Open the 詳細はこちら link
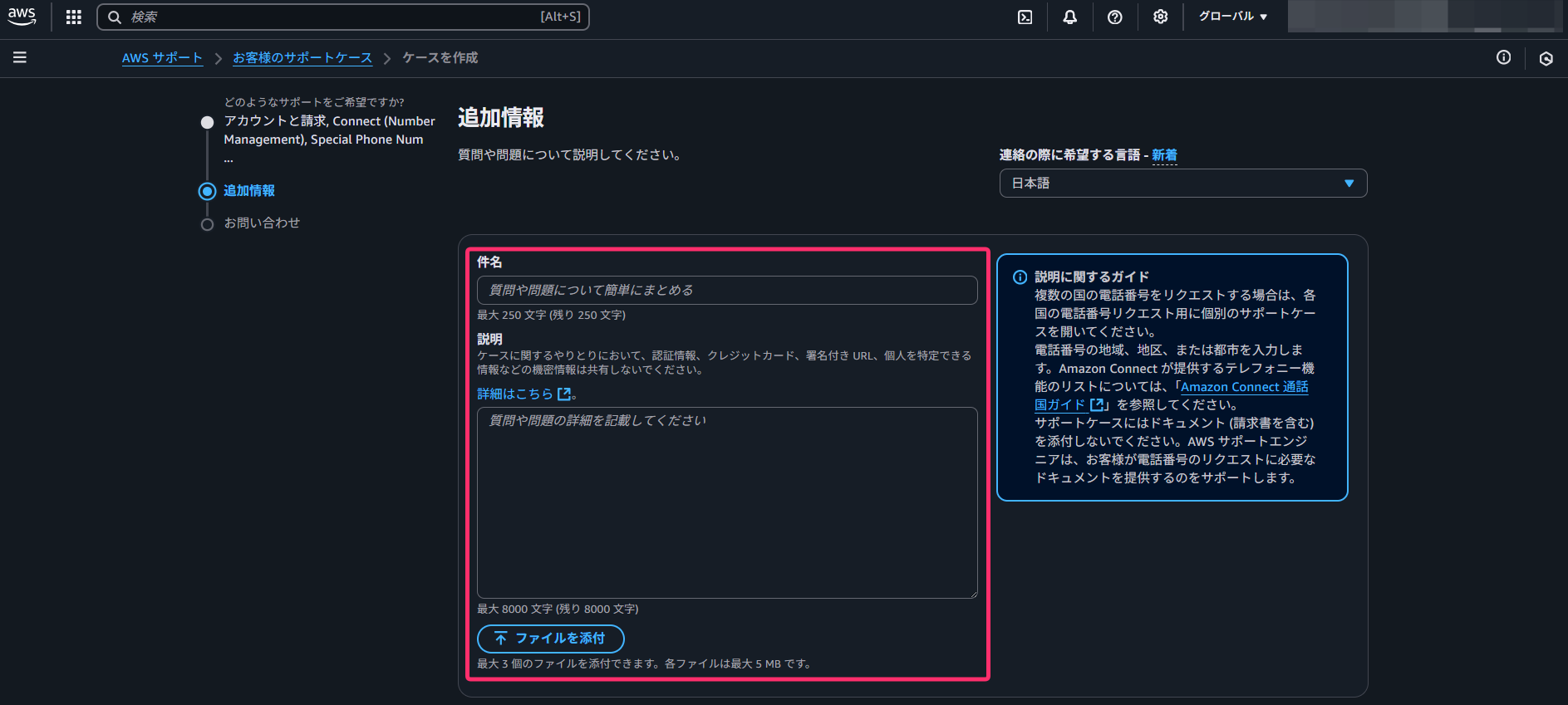The height and width of the screenshot is (705, 1568). pyautogui.click(x=515, y=394)
